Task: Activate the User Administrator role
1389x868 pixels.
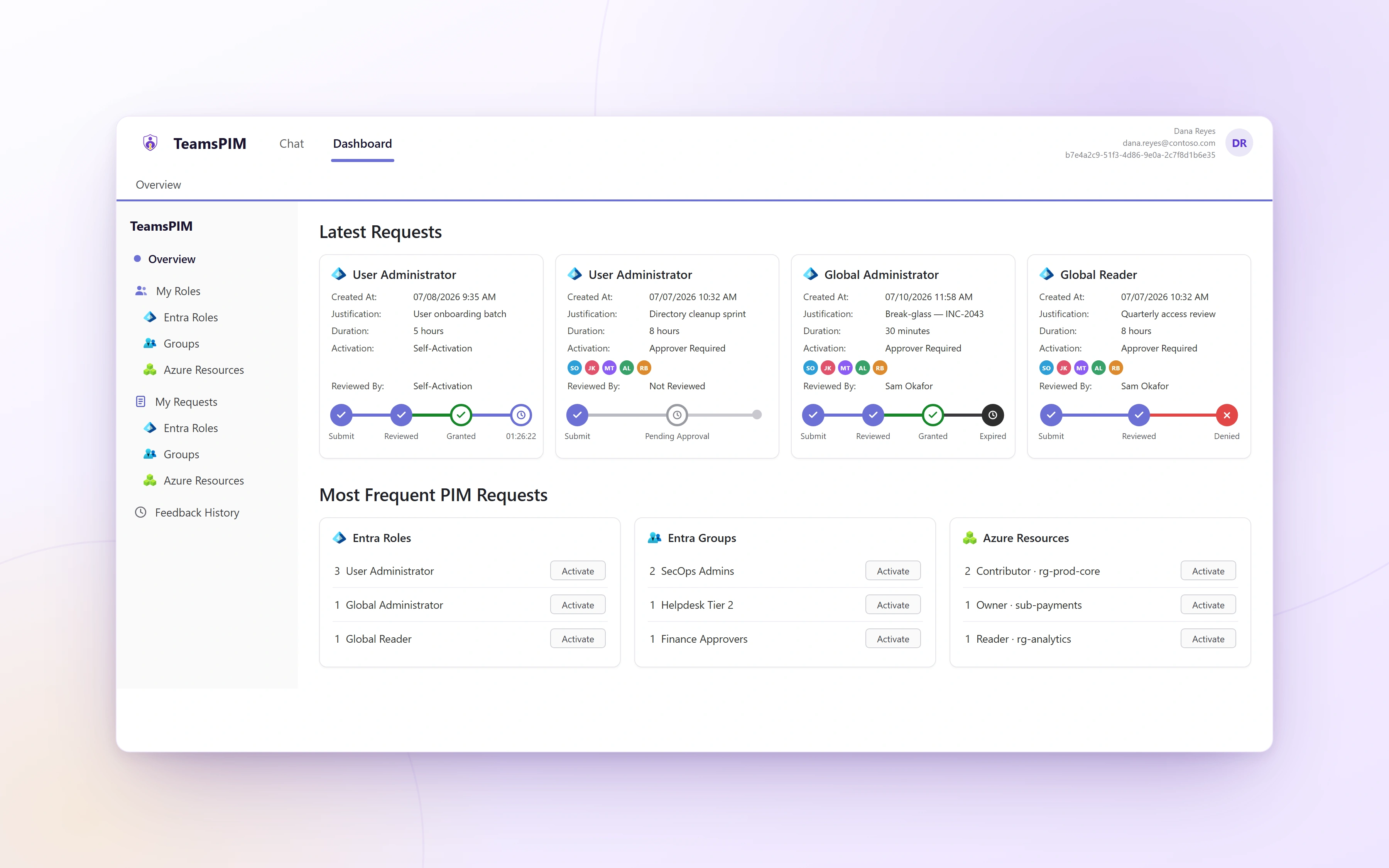Action: 578,571
